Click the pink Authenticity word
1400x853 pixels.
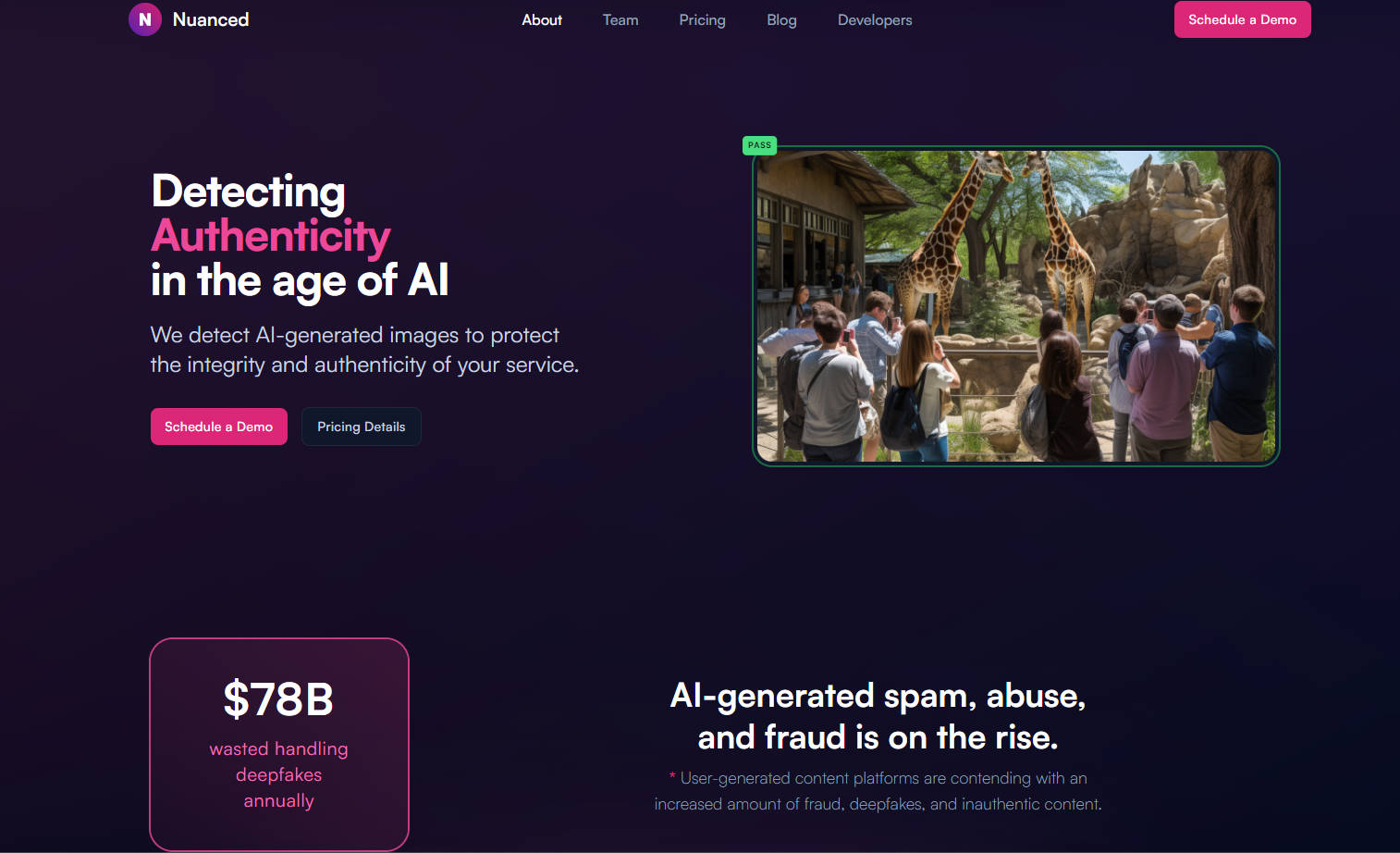(271, 236)
